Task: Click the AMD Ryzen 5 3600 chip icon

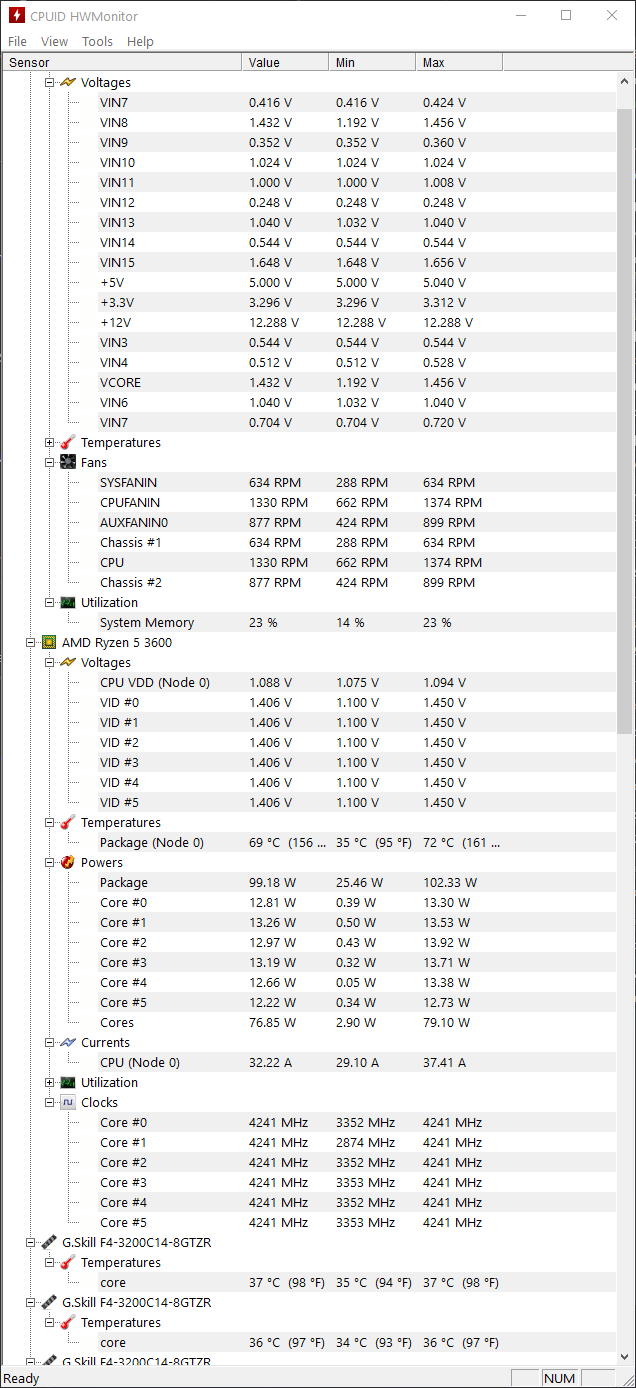Action: (x=49, y=642)
